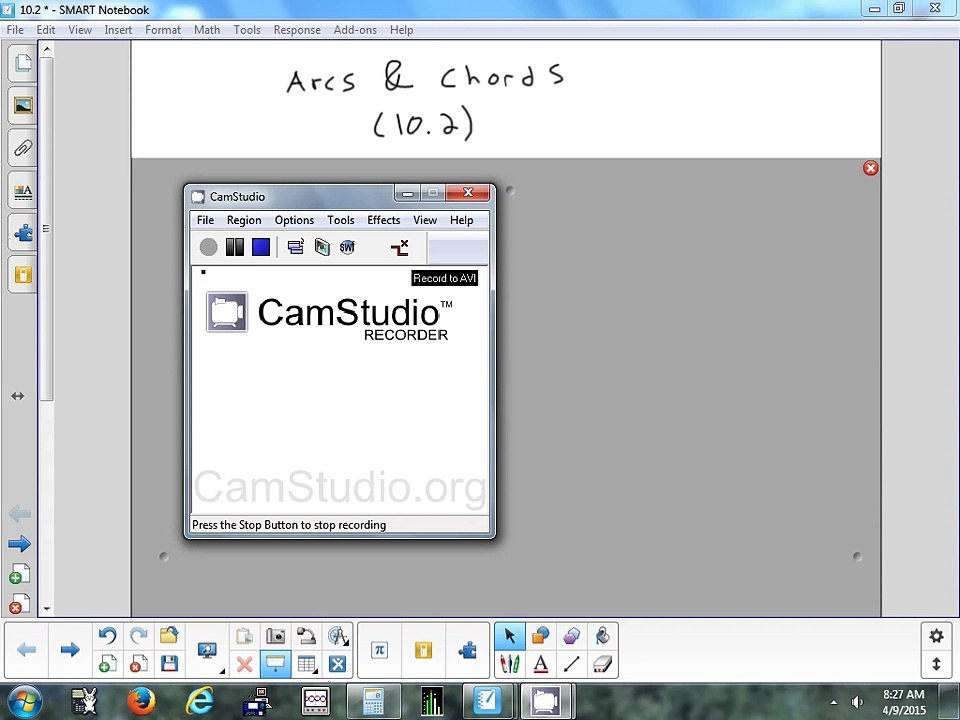Open CamStudio View menu

[425, 220]
